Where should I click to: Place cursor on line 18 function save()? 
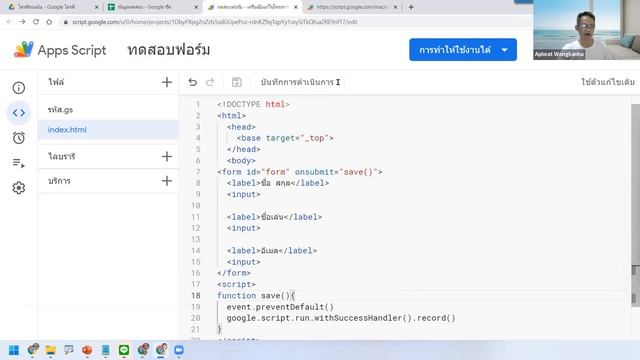(x=256, y=296)
